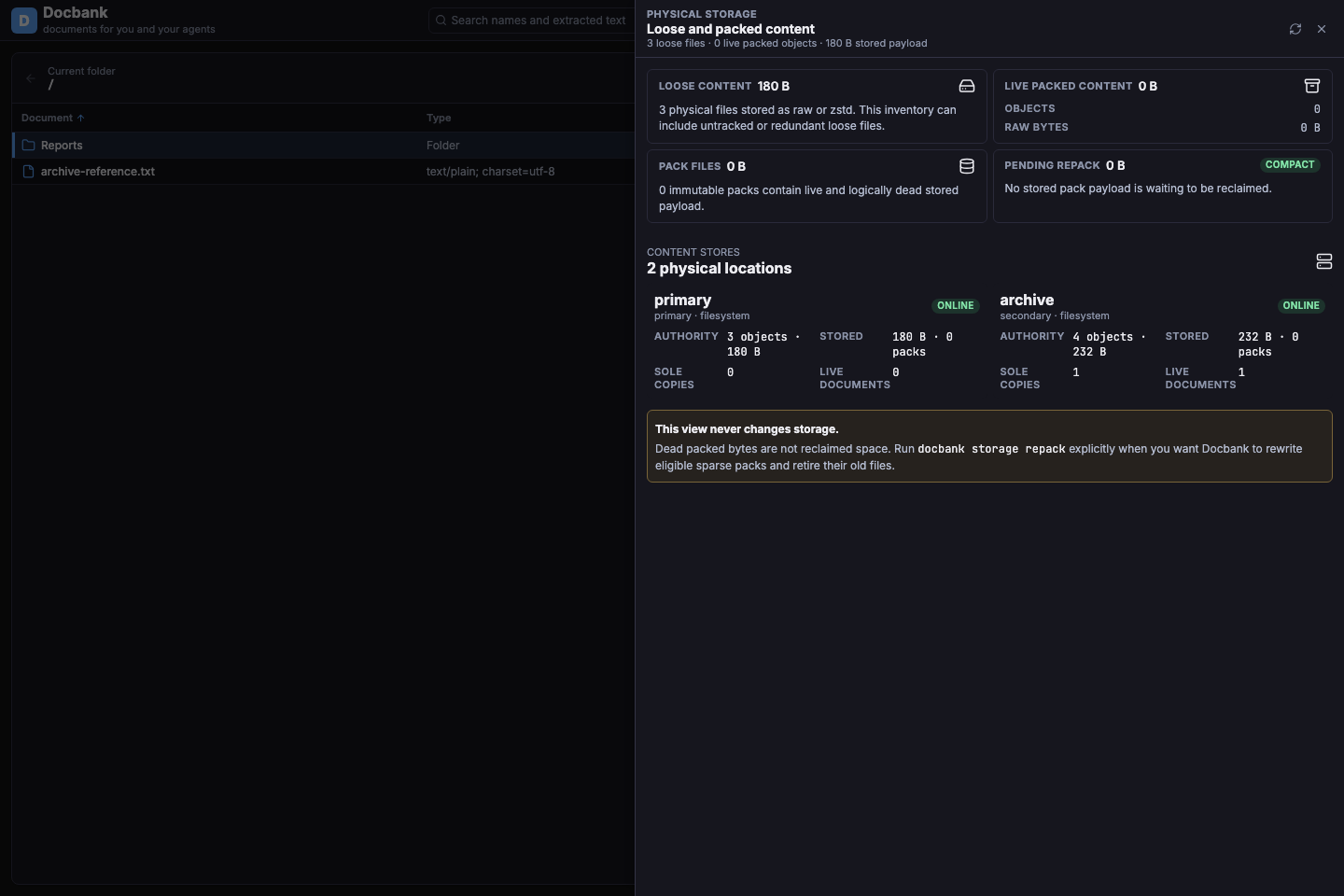Click the archive-reference.txt file icon
Viewport: 1344px width, 896px height.
pos(28,172)
